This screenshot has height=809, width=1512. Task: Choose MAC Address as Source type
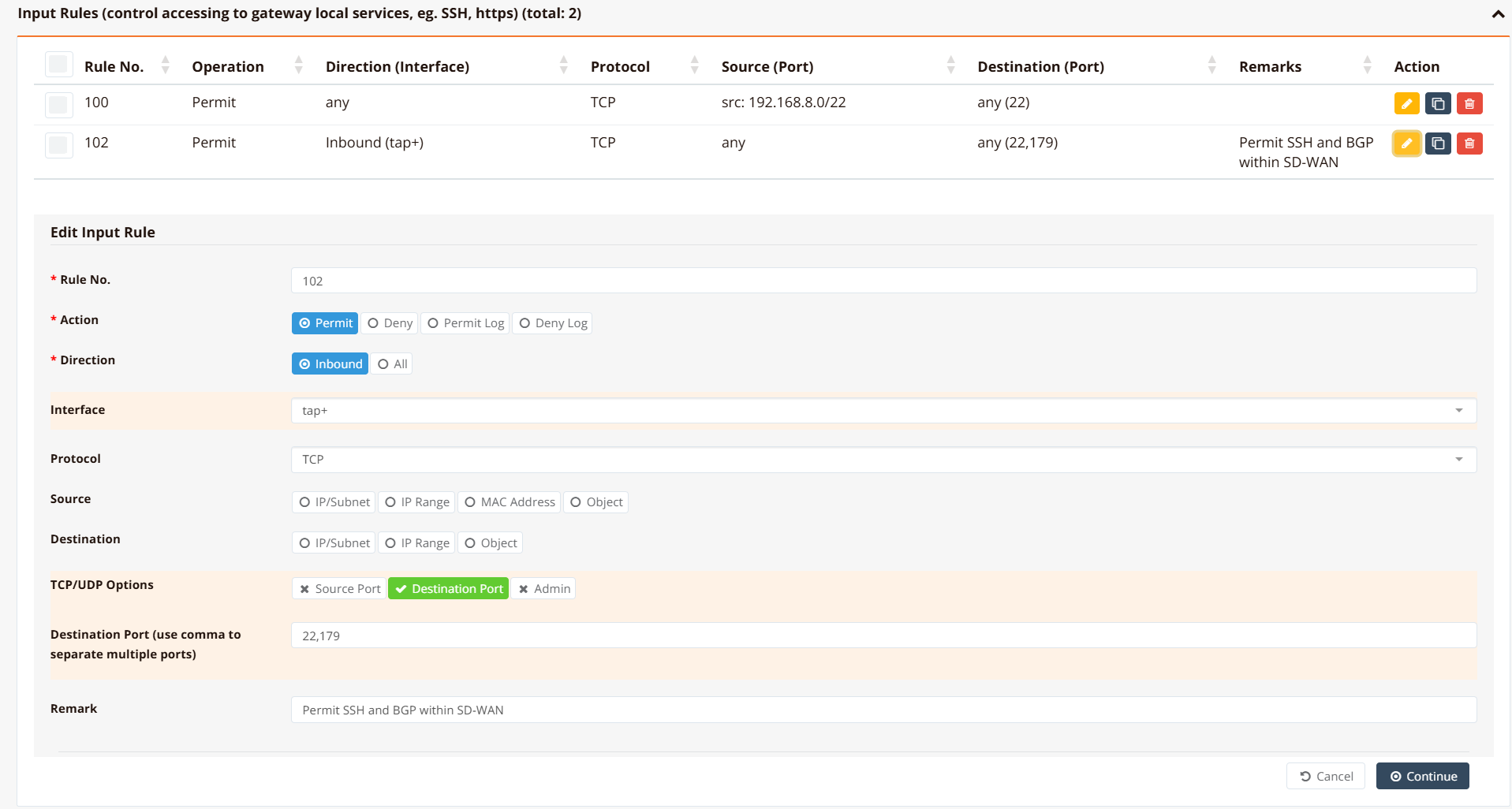pos(510,502)
